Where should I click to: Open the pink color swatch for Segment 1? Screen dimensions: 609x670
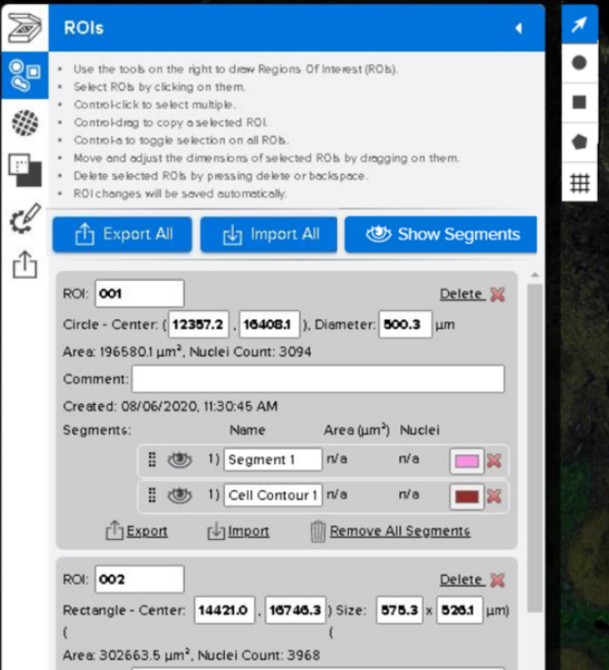pos(466,461)
